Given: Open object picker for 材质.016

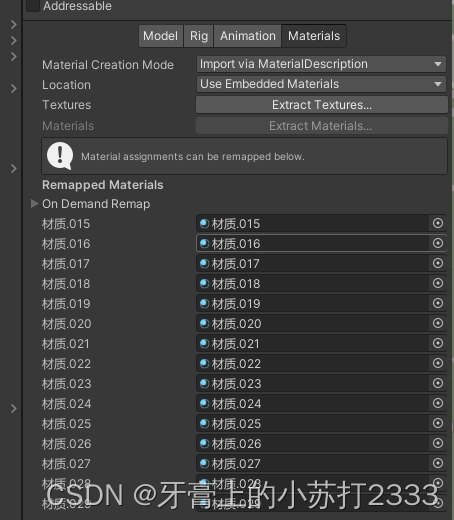Looking at the screenshot, I should point(438,243).
